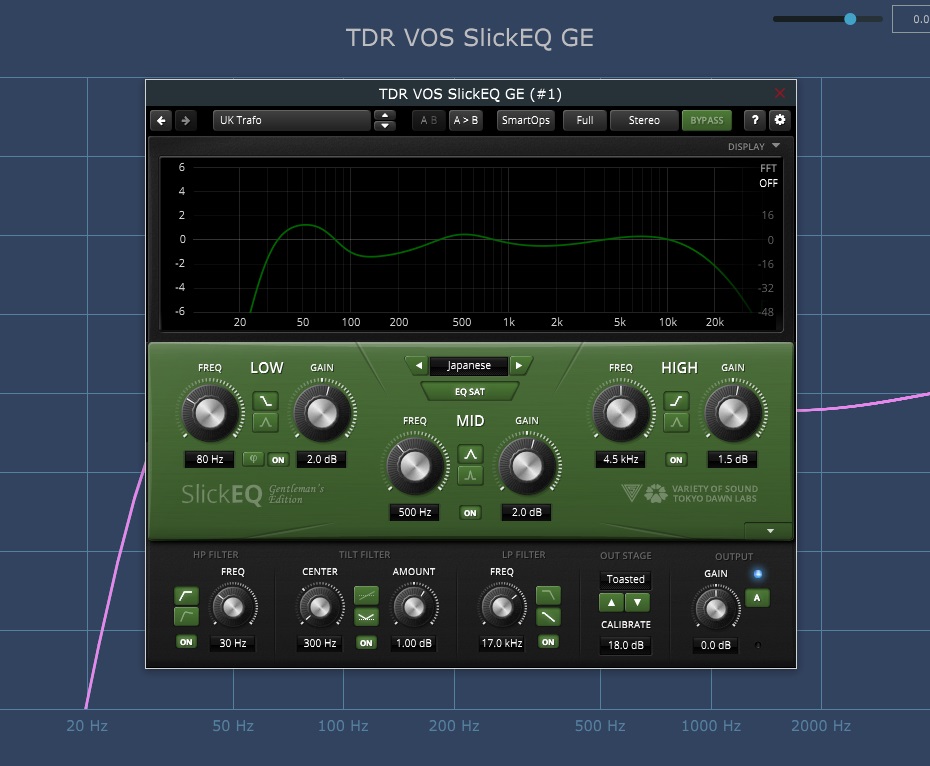Viewport: 930px width, 766px height.
Task: Toggle the A B compare button
Action: coord(429,120)
